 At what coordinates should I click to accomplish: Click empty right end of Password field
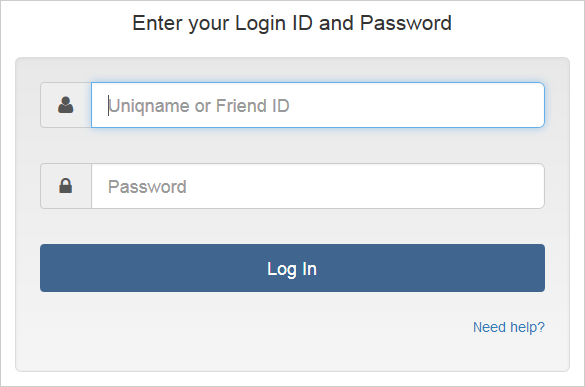point(485,186)
